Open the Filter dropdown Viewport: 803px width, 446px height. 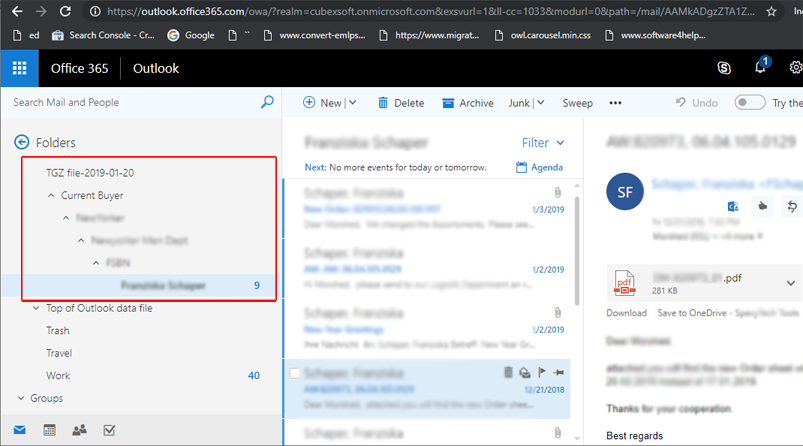[543, 143]
